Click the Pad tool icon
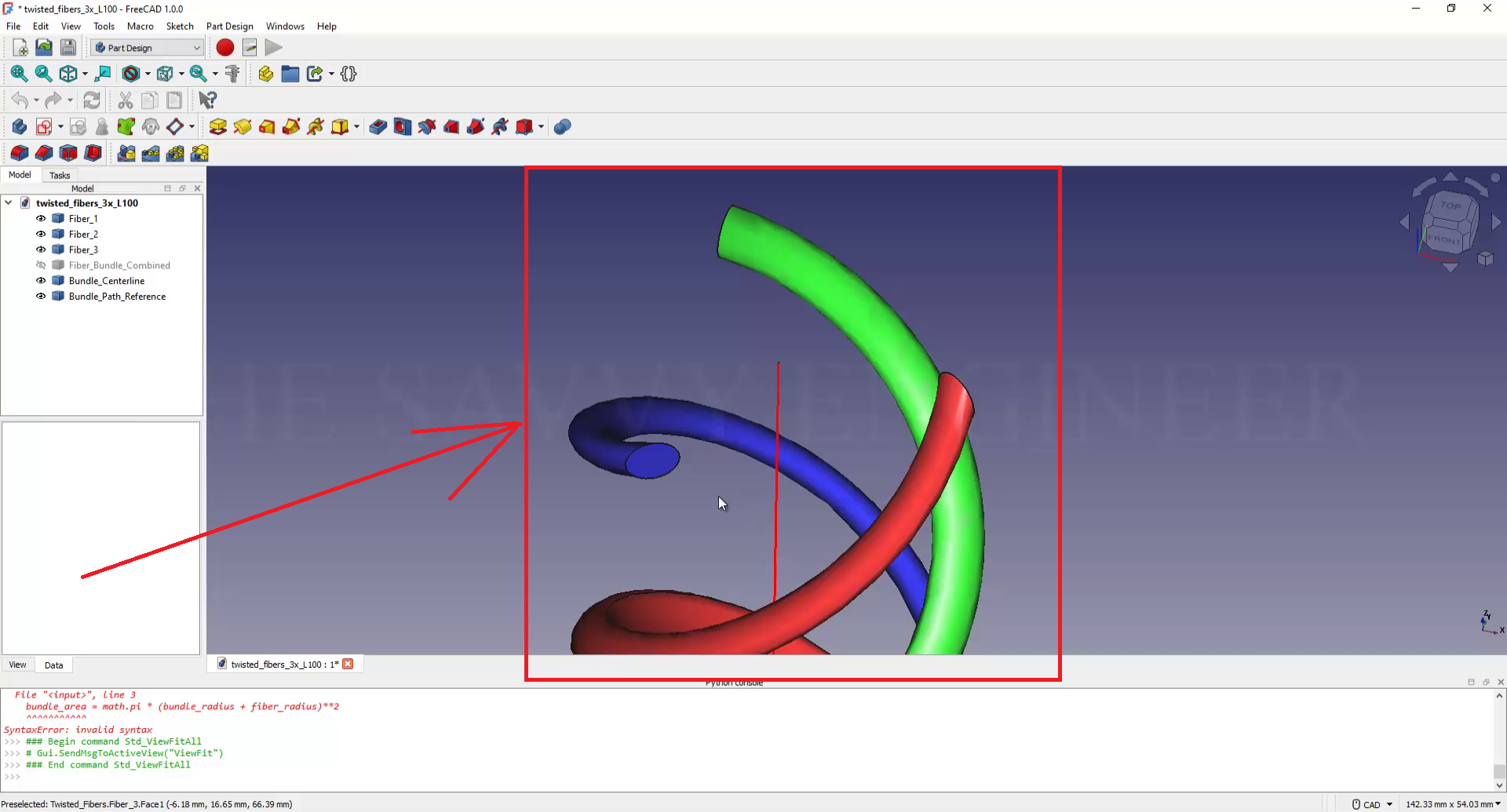1507x812 pixels. [x=217, y=127]
